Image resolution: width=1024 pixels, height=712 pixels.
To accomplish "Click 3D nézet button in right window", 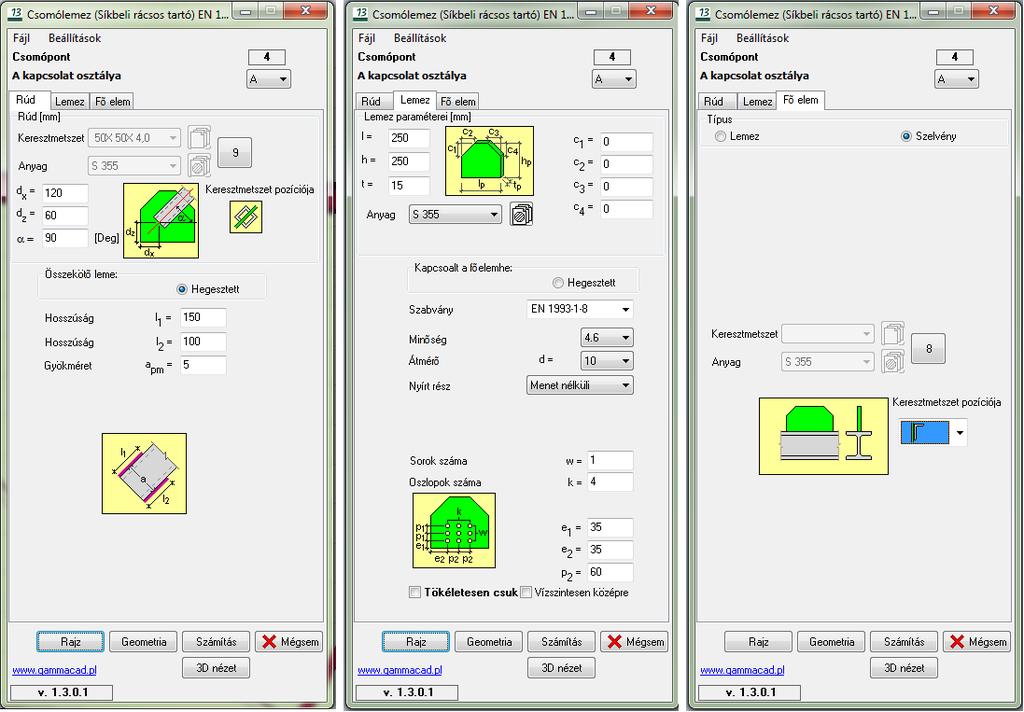I will [x=904, y=668].
